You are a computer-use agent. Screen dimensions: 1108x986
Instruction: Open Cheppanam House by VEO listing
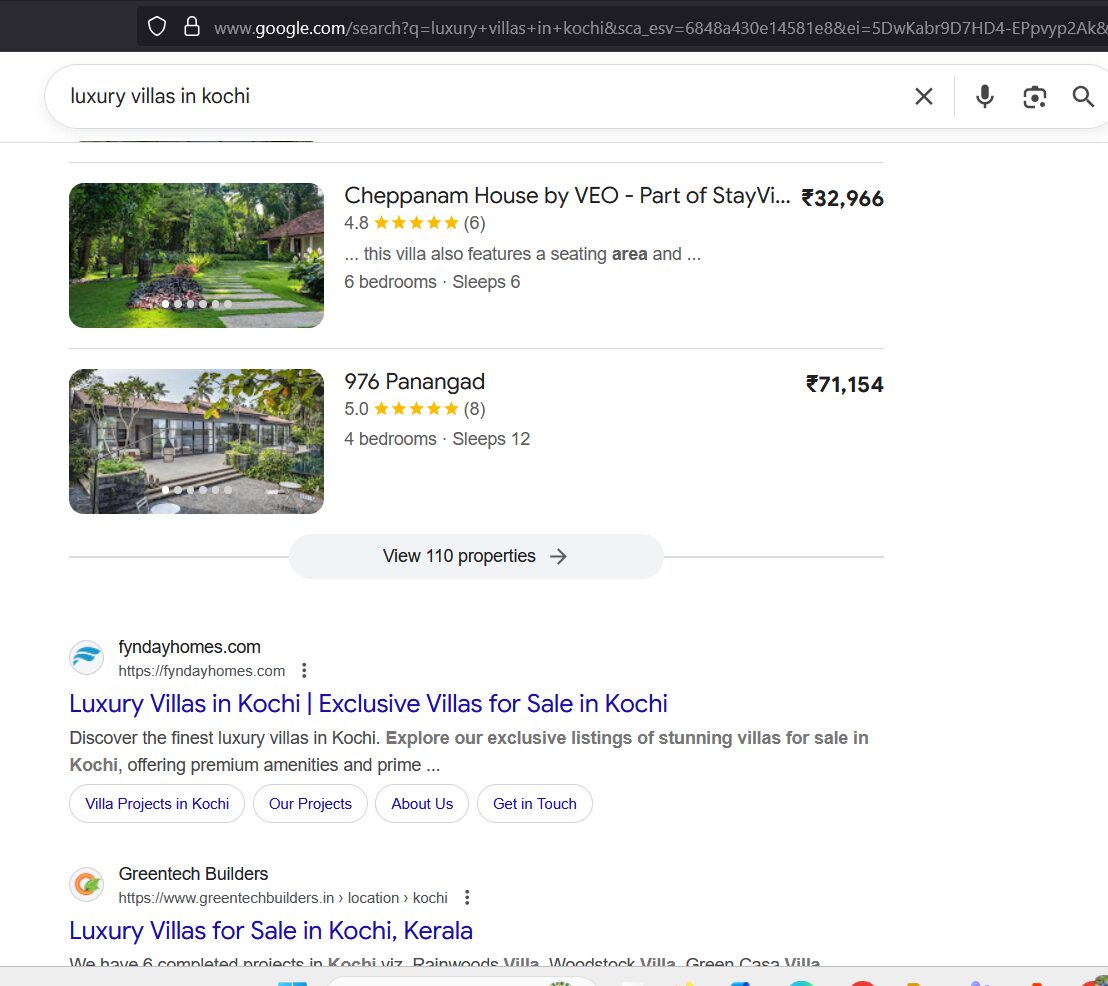(567, 195)
